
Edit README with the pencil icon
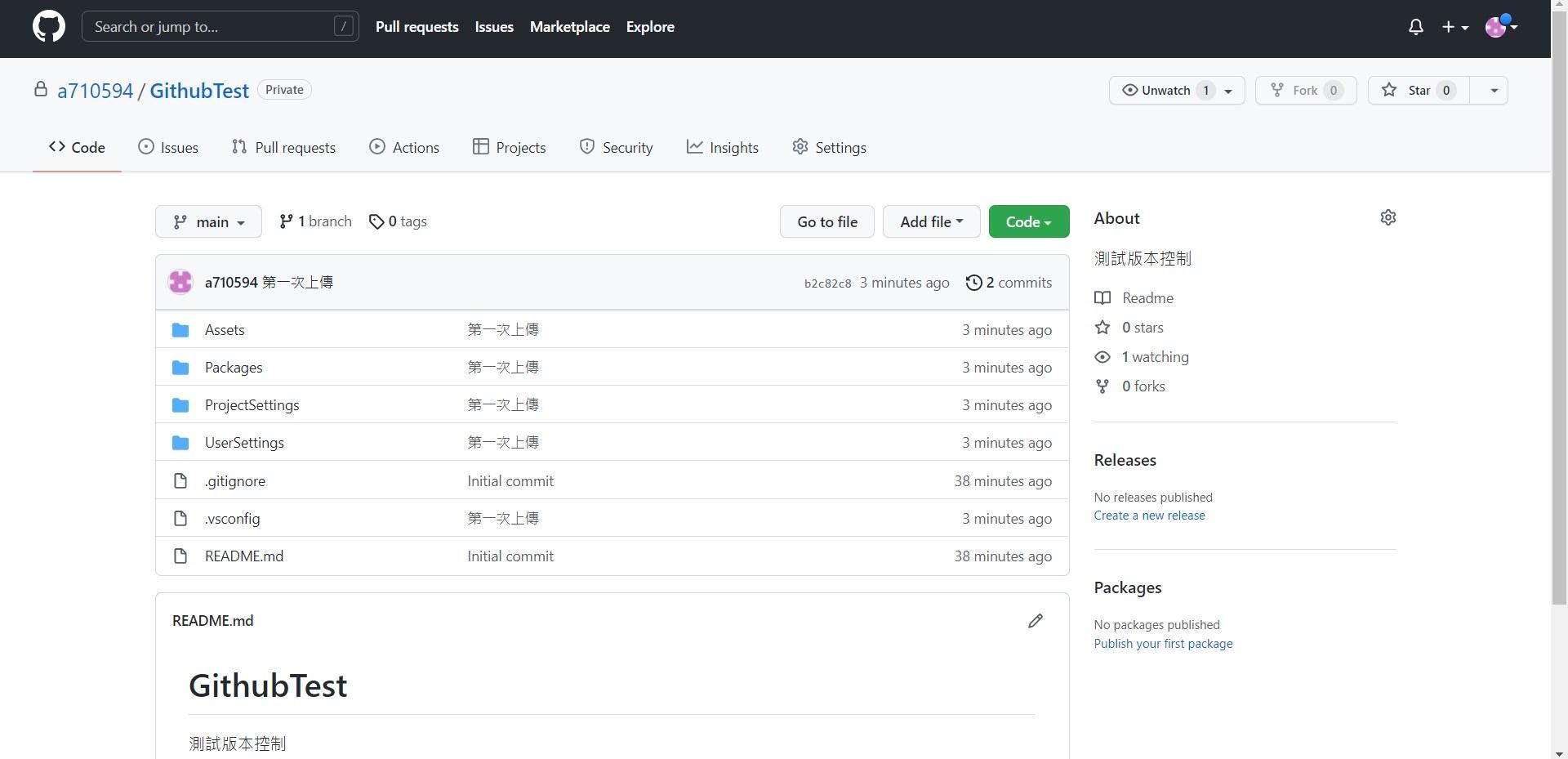1036,621
